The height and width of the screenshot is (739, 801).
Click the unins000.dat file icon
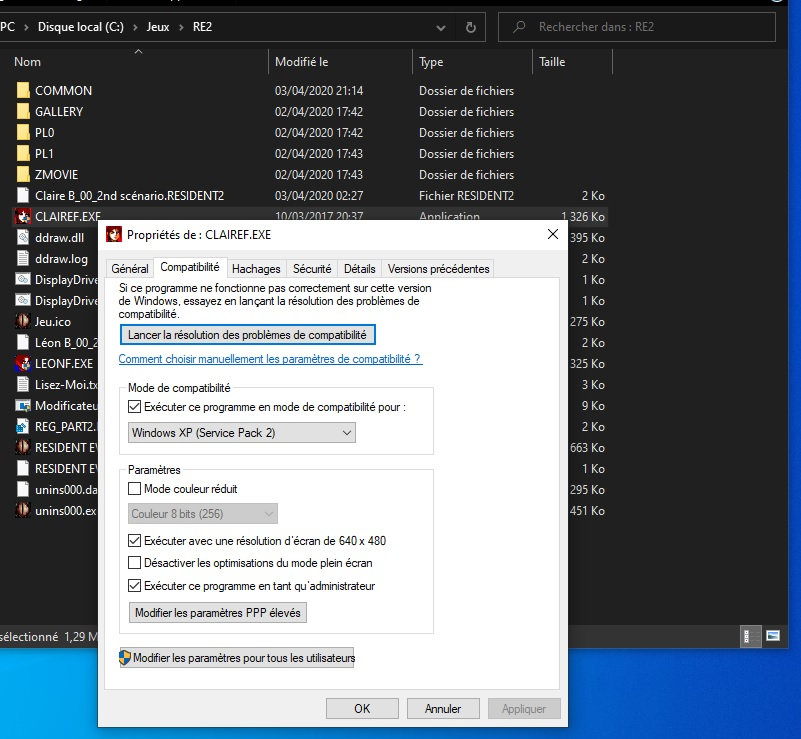point(23,489)
